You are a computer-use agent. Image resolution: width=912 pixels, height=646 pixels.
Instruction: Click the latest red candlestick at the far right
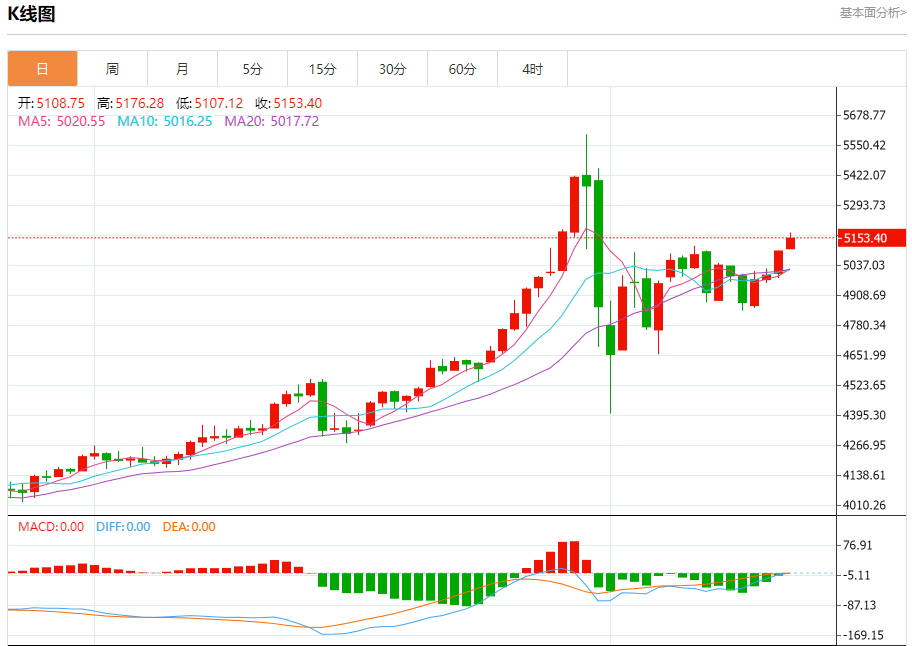790,243
